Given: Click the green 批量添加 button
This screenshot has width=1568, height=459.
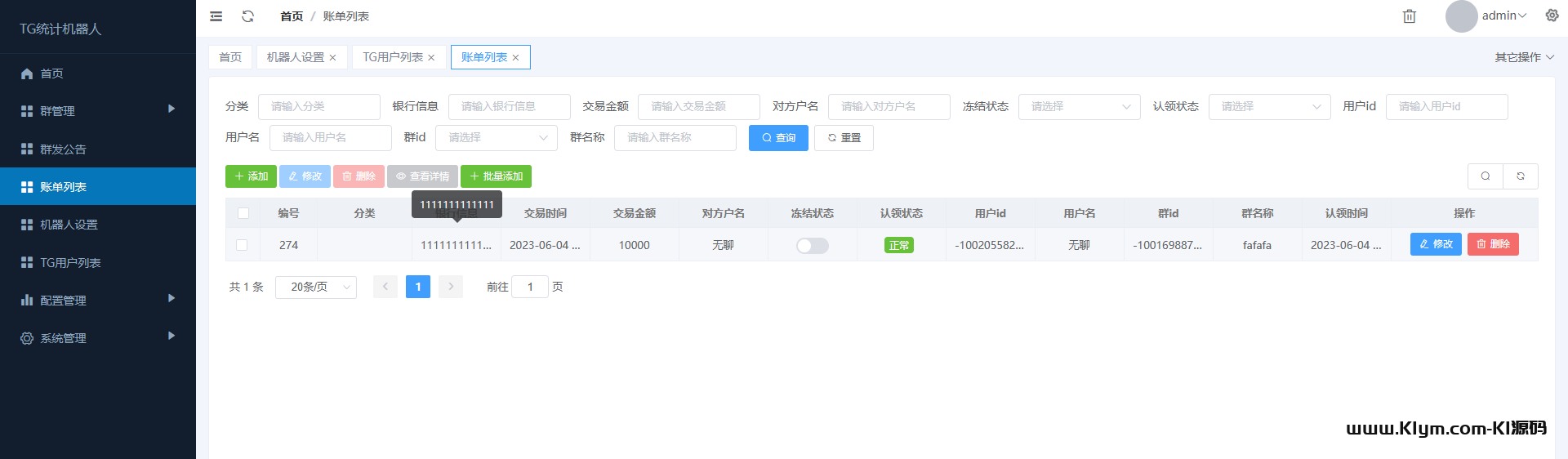Looking at the screenshot, I should (496, 176).
